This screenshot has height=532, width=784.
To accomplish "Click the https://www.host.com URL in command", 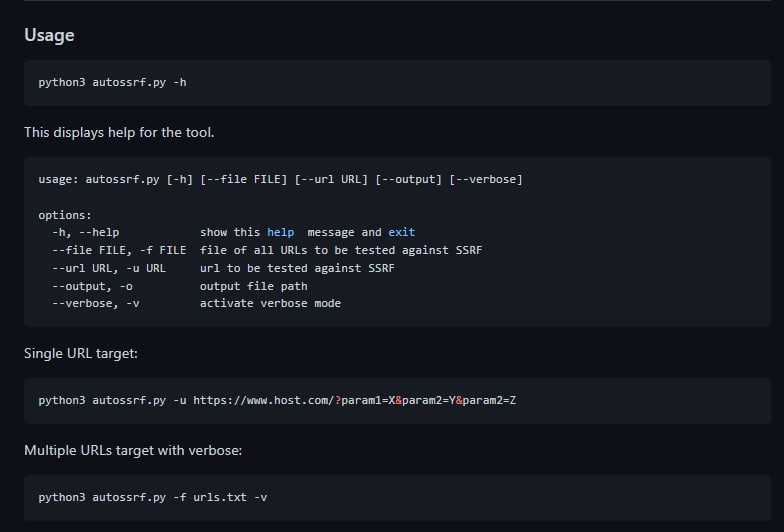I will tap(264, 400).
